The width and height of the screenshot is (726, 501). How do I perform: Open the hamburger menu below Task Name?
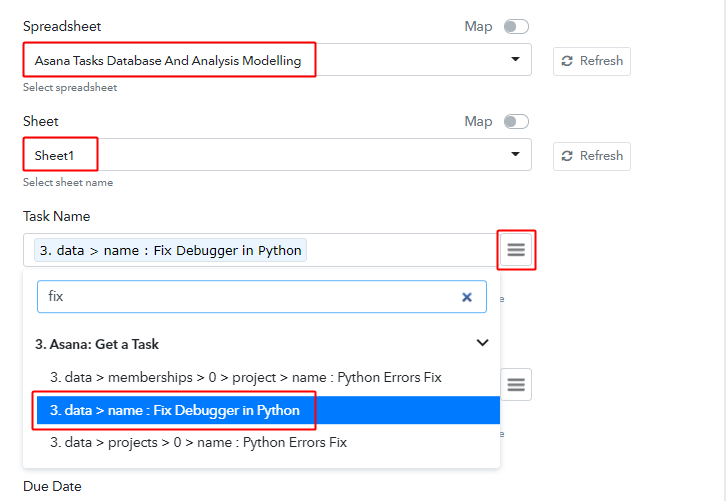click(516, 384)
